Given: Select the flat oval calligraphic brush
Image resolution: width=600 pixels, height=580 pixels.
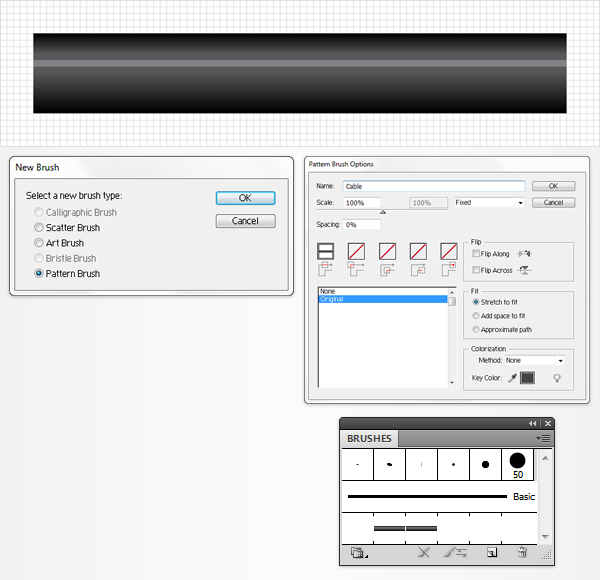Looking at the screenshot, I should [390, 464].
